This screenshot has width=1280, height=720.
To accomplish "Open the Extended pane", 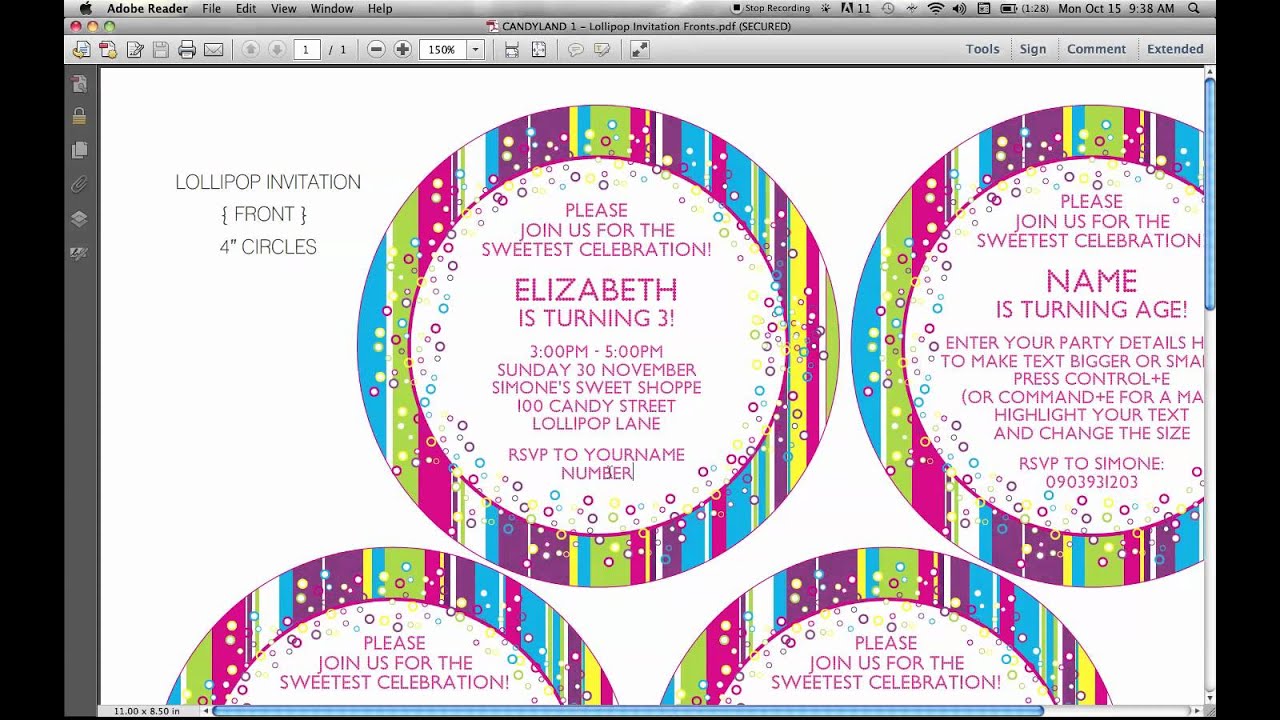I will pos(1175,49).
